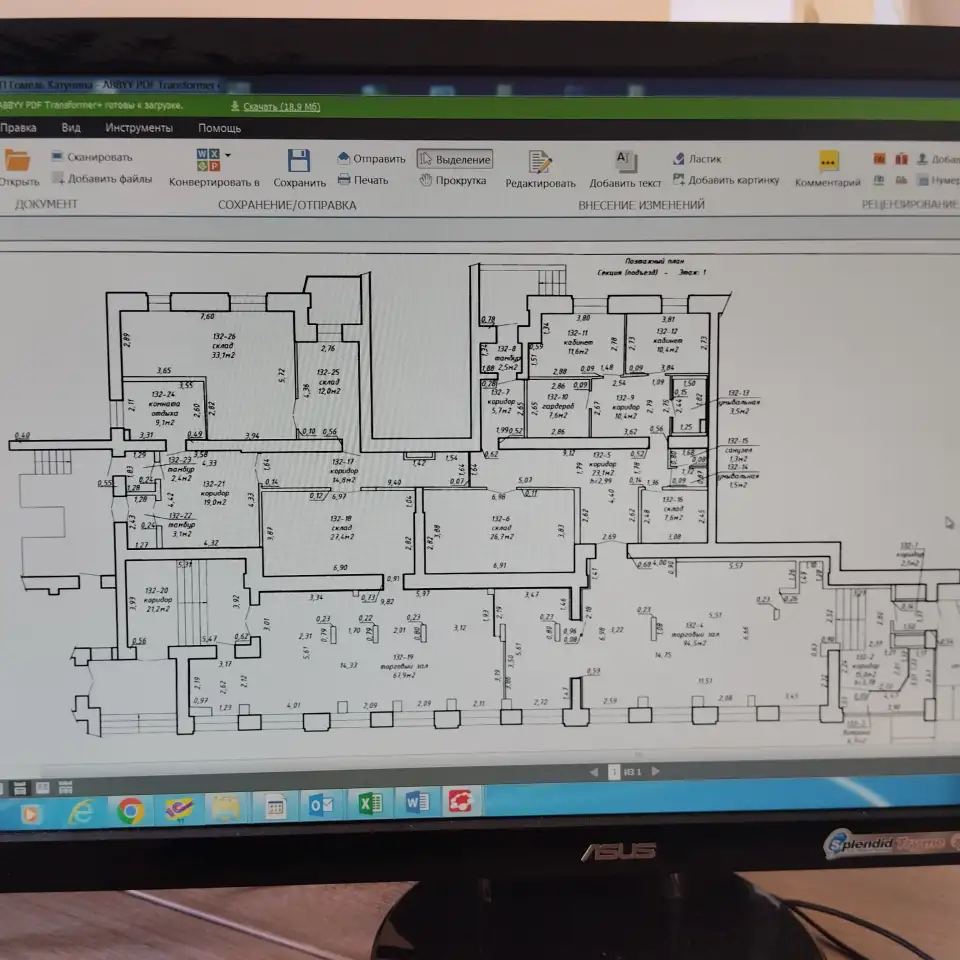
Task: Click the Печать printer button
Action: coord(363,180)
